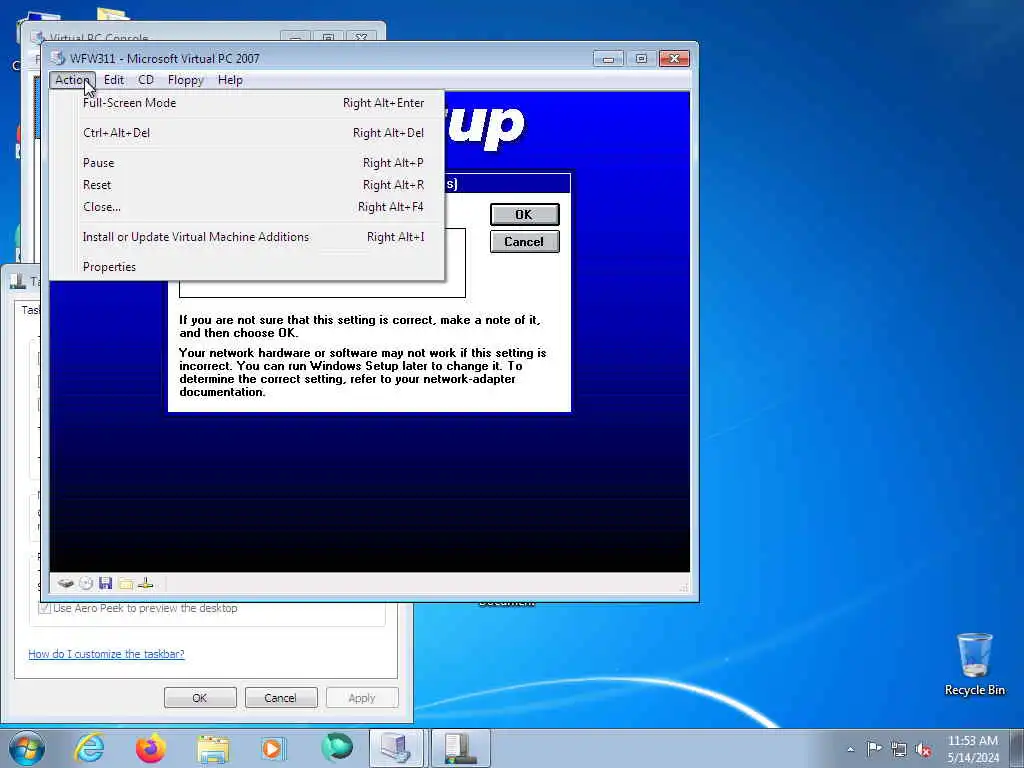
Task: Open How do I customize the taskbar link
Action: [x=106, y=654]
